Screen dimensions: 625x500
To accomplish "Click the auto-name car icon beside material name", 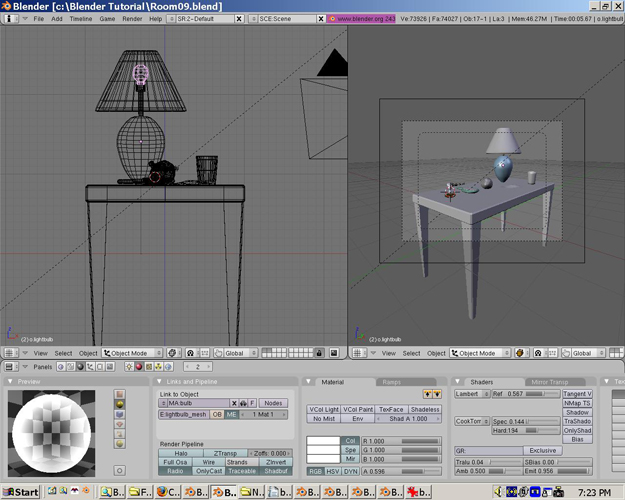I will (x=243, y=403).
